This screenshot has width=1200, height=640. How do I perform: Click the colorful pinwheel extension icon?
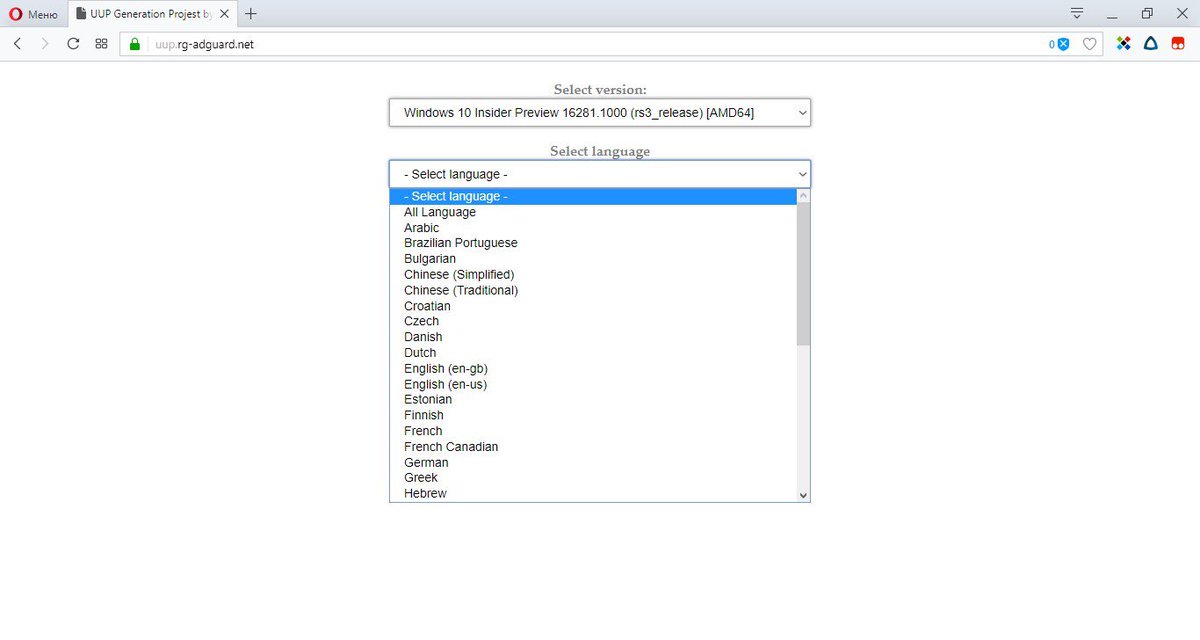(1124, 44)
